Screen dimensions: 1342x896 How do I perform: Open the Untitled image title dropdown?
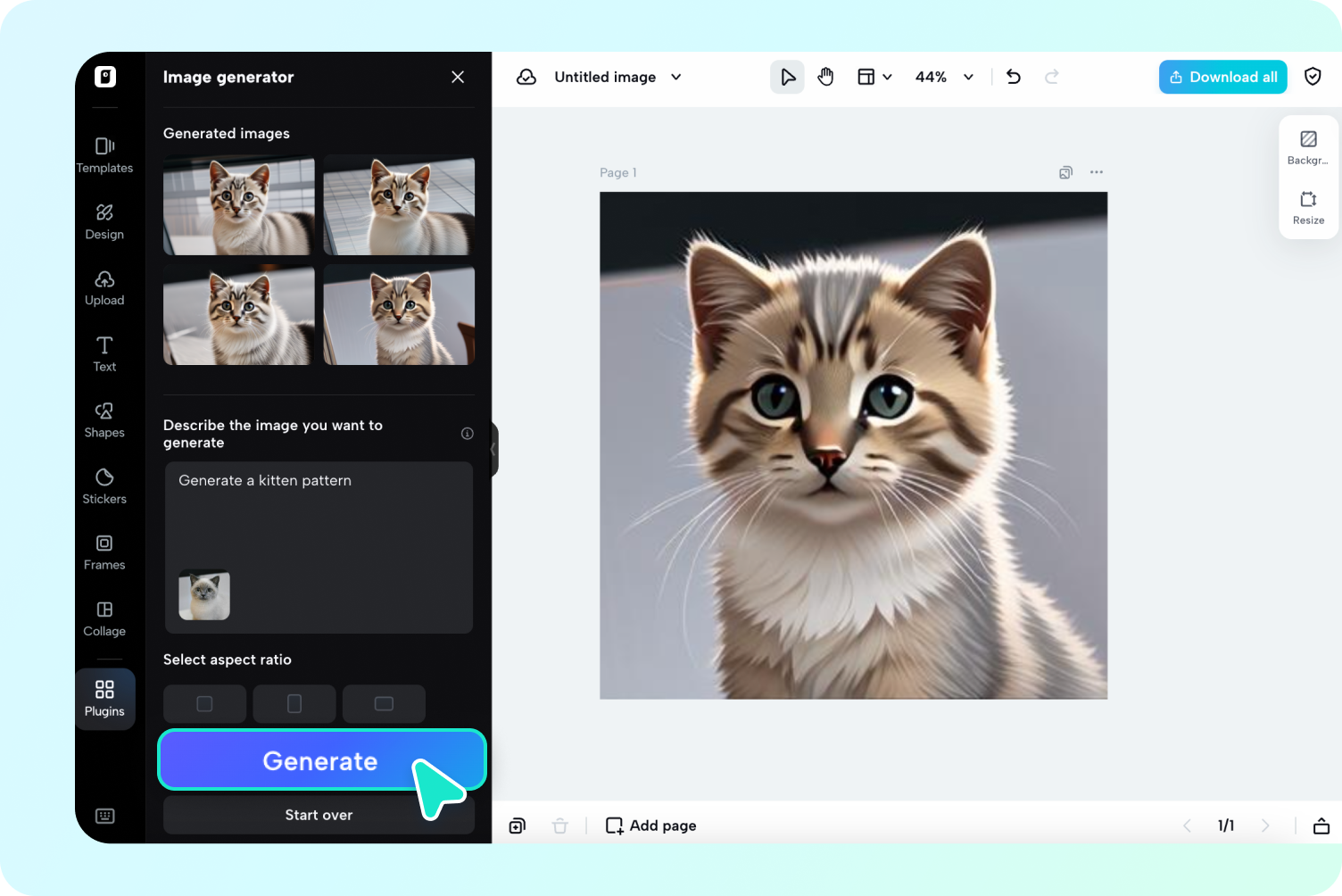(x=617, y=77)
